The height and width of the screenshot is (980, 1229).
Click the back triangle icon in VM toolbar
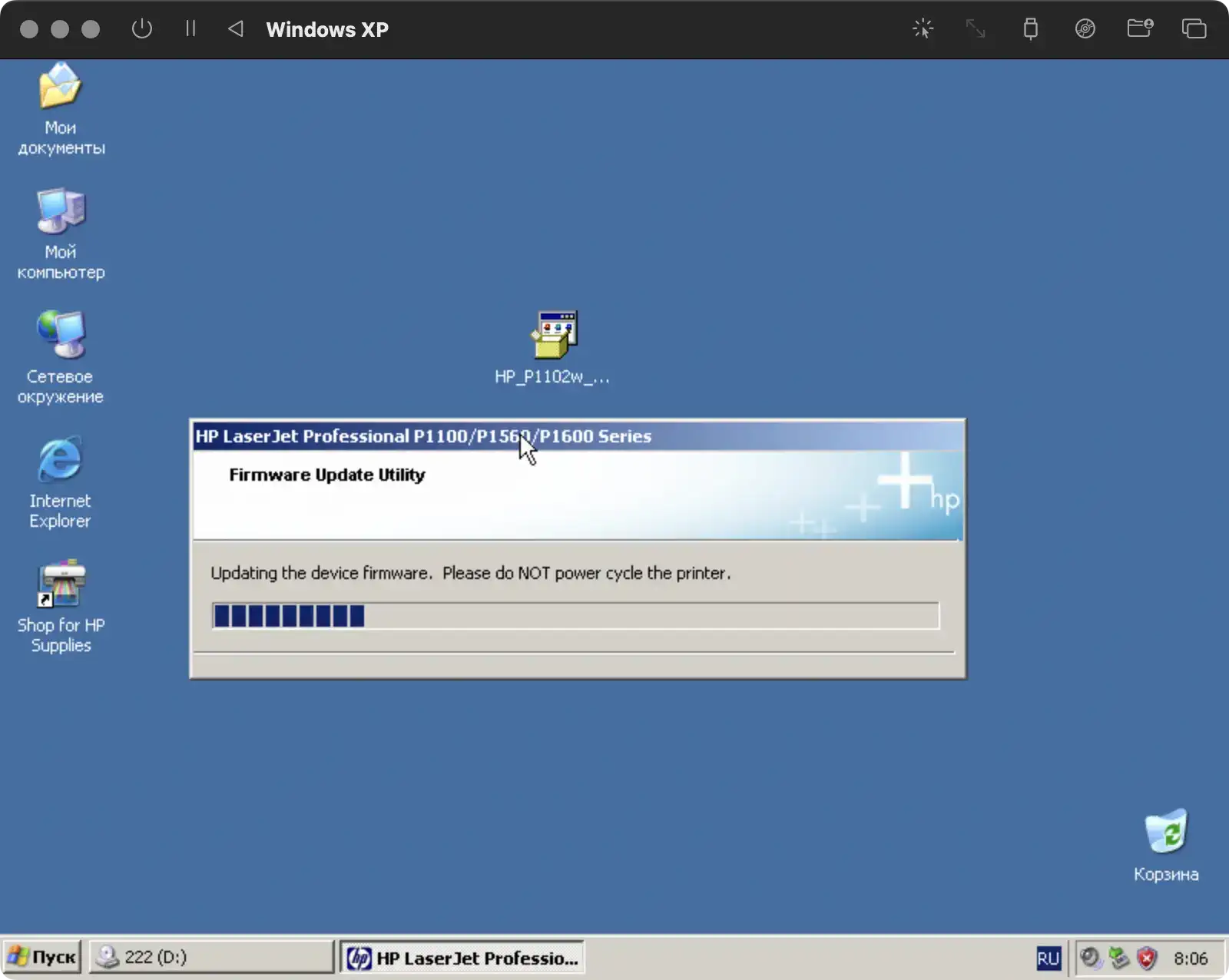tap(236, 29)
